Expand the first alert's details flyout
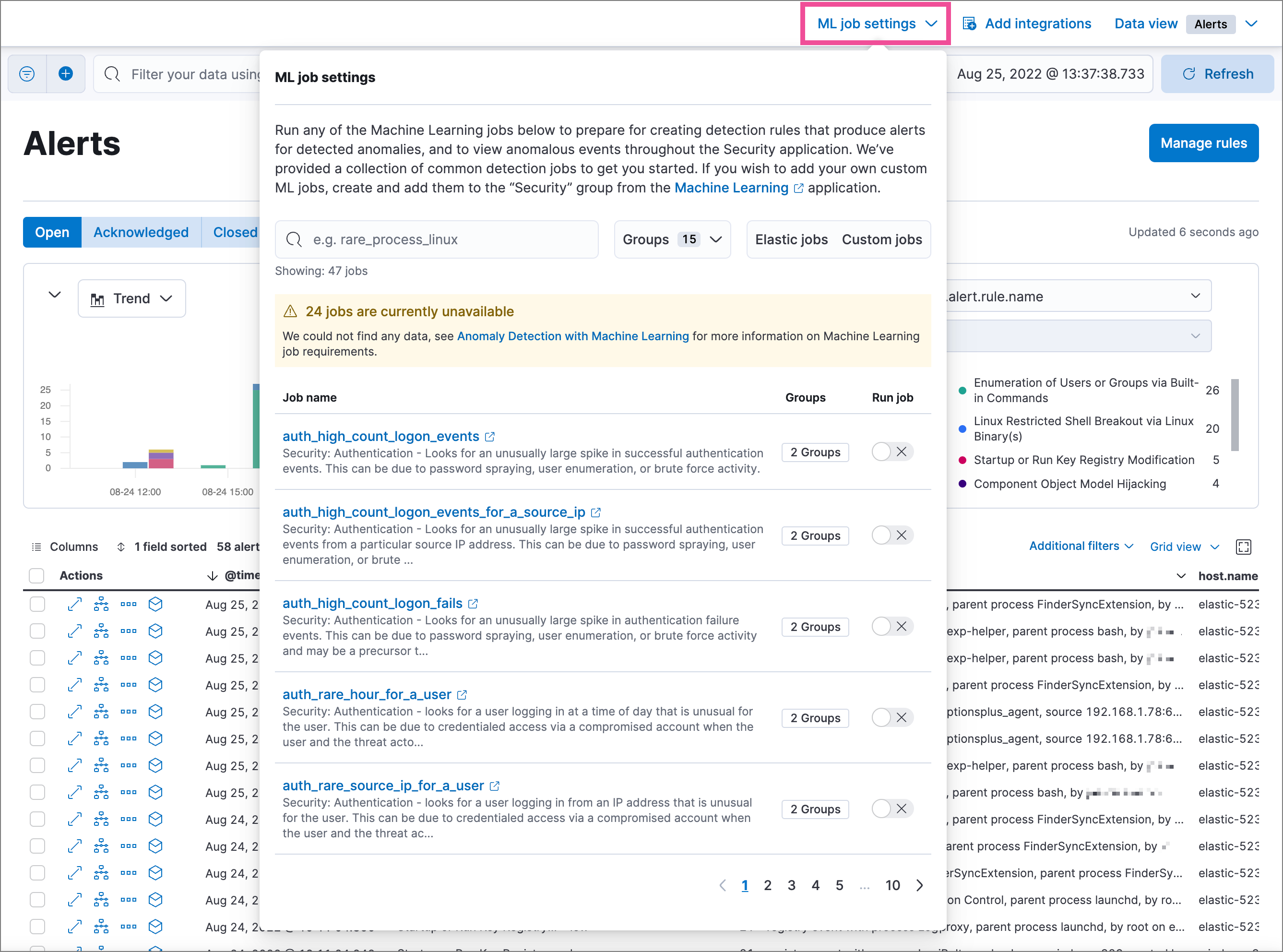 coord(75,604)
